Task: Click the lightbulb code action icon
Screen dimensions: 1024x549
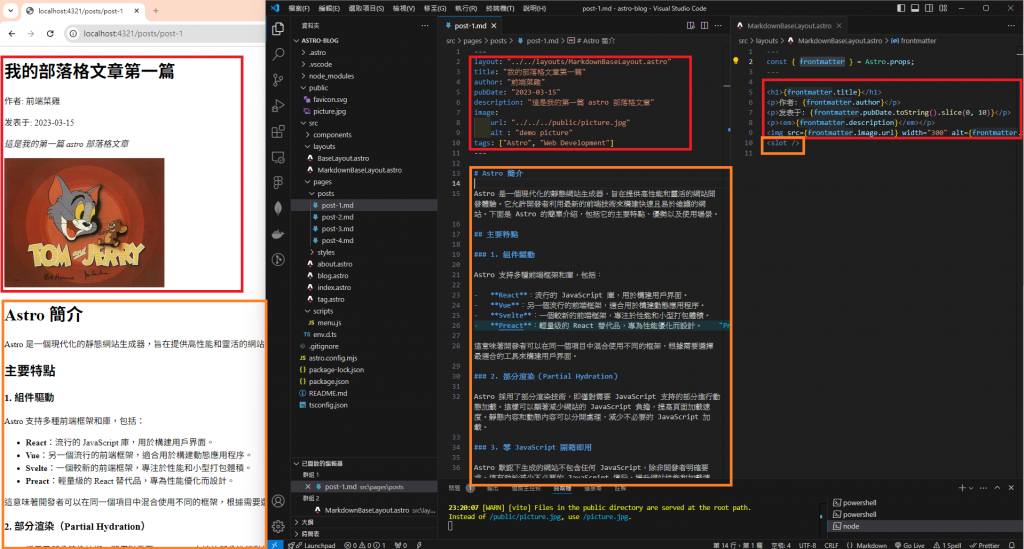Action: pyautogui.click(x=735, y=61)
